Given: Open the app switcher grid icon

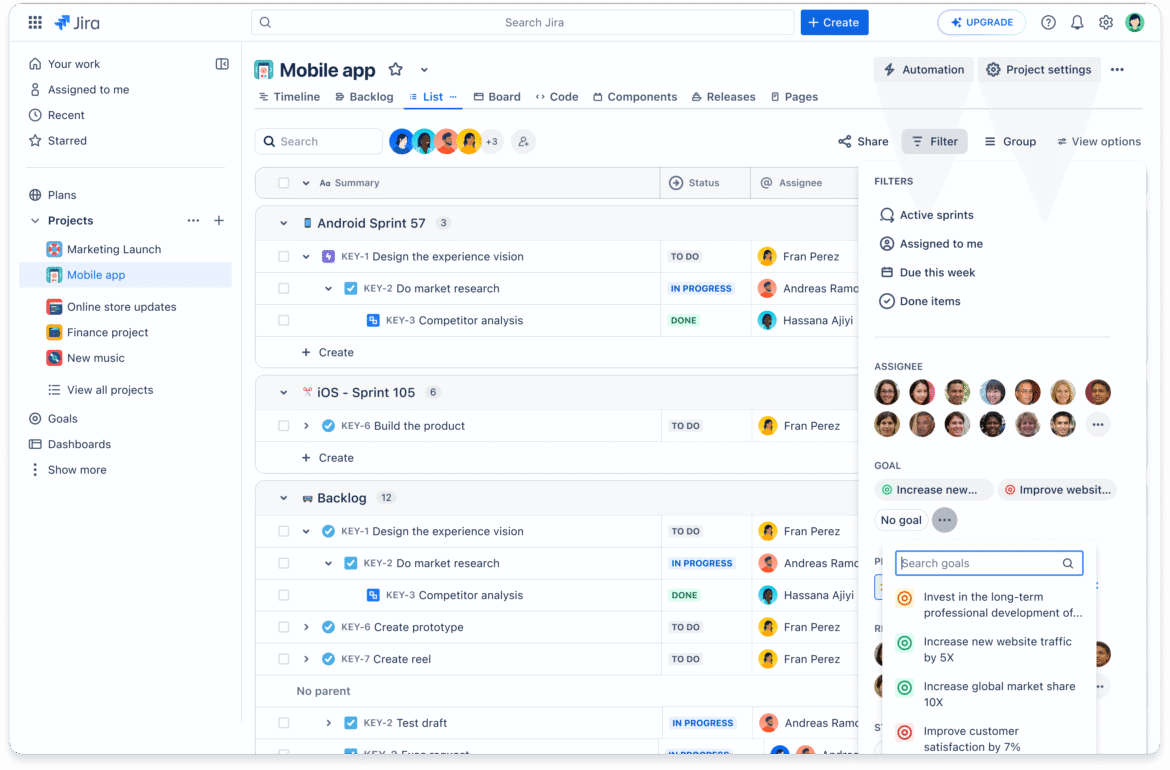Looking at the screenshot, I should pyautogui.click(x=35, y=22).
